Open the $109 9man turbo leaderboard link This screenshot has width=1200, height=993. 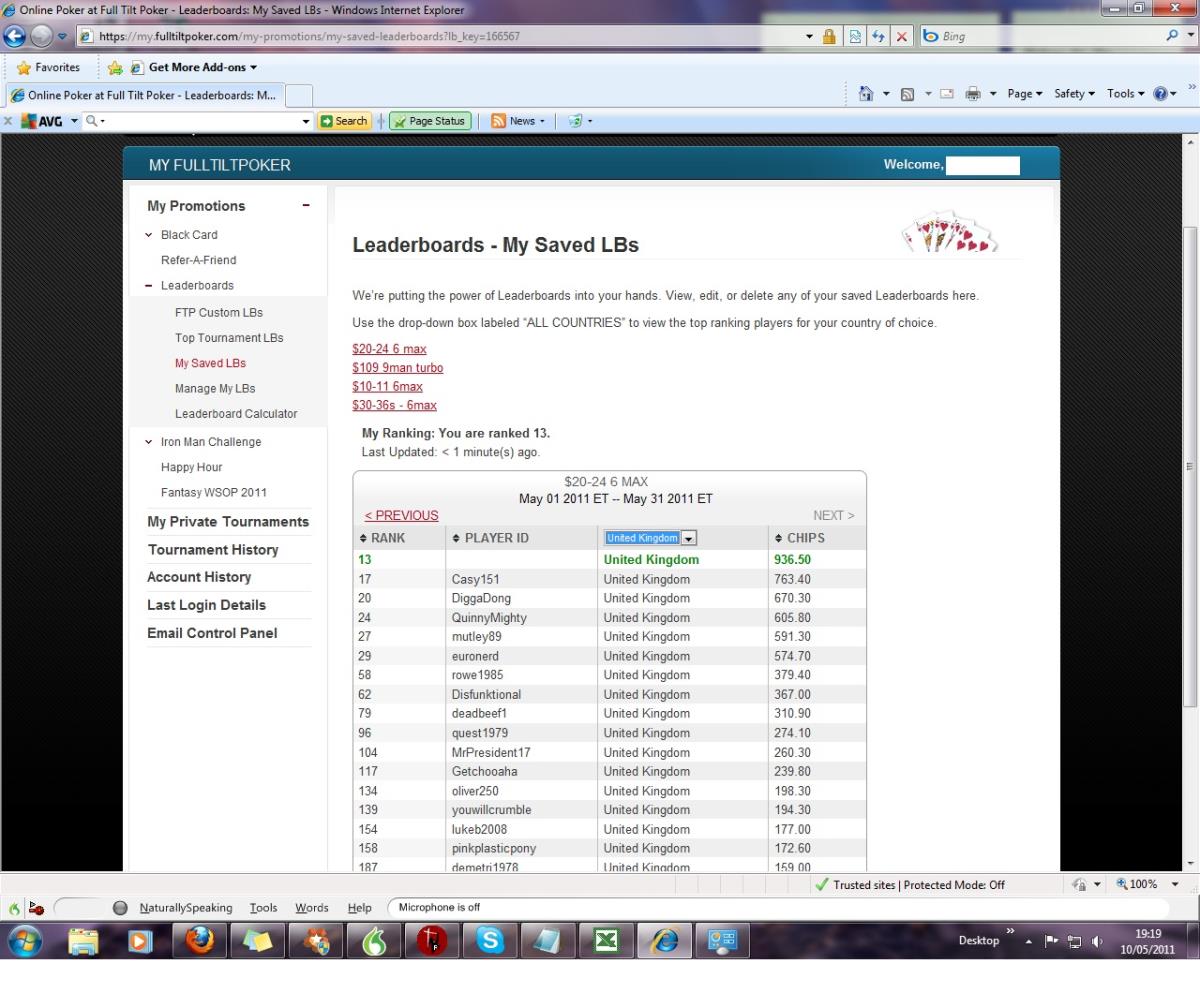(398, 368)
